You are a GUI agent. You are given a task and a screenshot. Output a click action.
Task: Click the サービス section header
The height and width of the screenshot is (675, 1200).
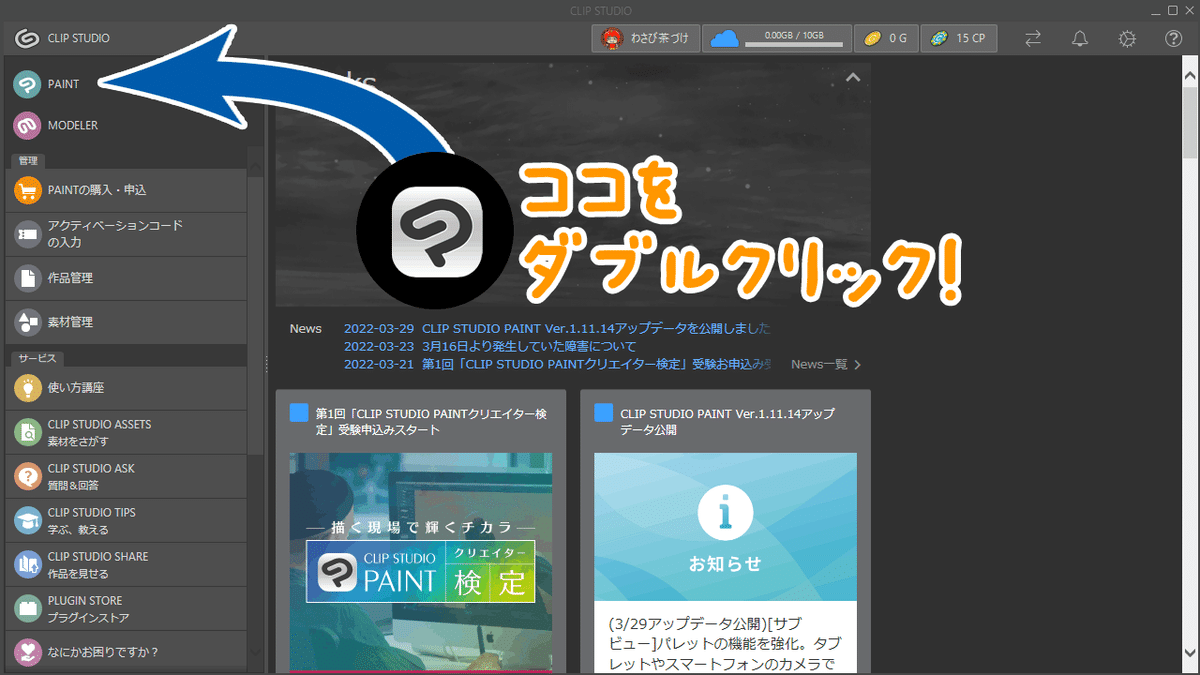pyautogui.click(x=37, y=357)
